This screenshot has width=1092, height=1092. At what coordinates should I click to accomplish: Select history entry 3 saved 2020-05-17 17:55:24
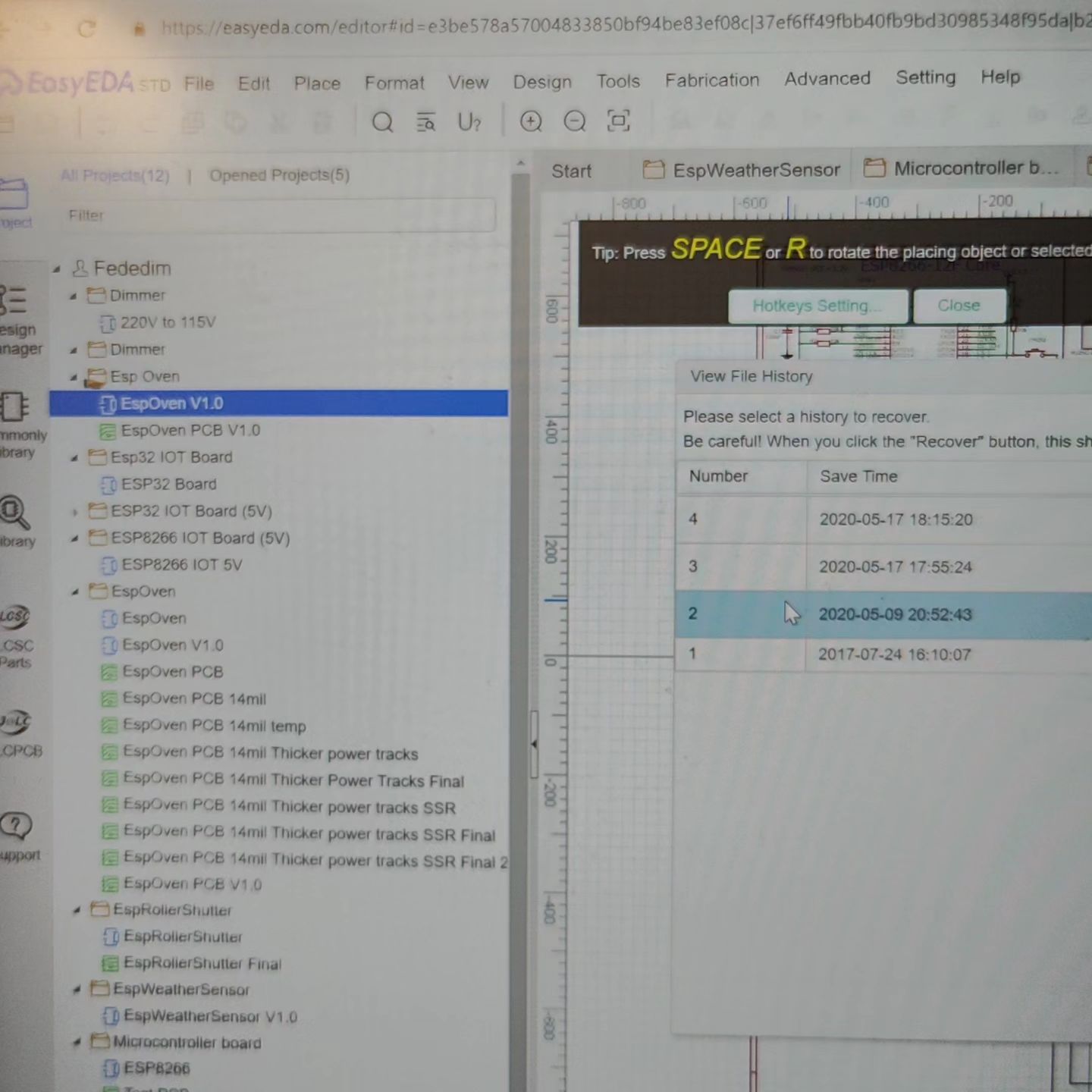point(883,566)
